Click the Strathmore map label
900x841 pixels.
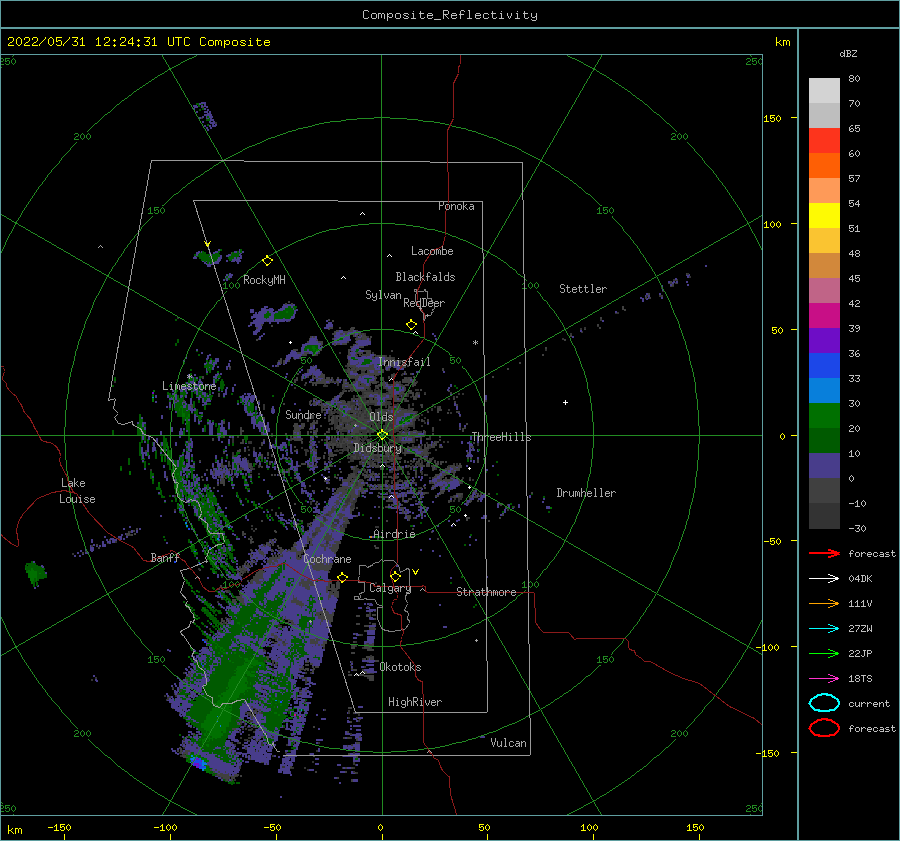point(486,592)
